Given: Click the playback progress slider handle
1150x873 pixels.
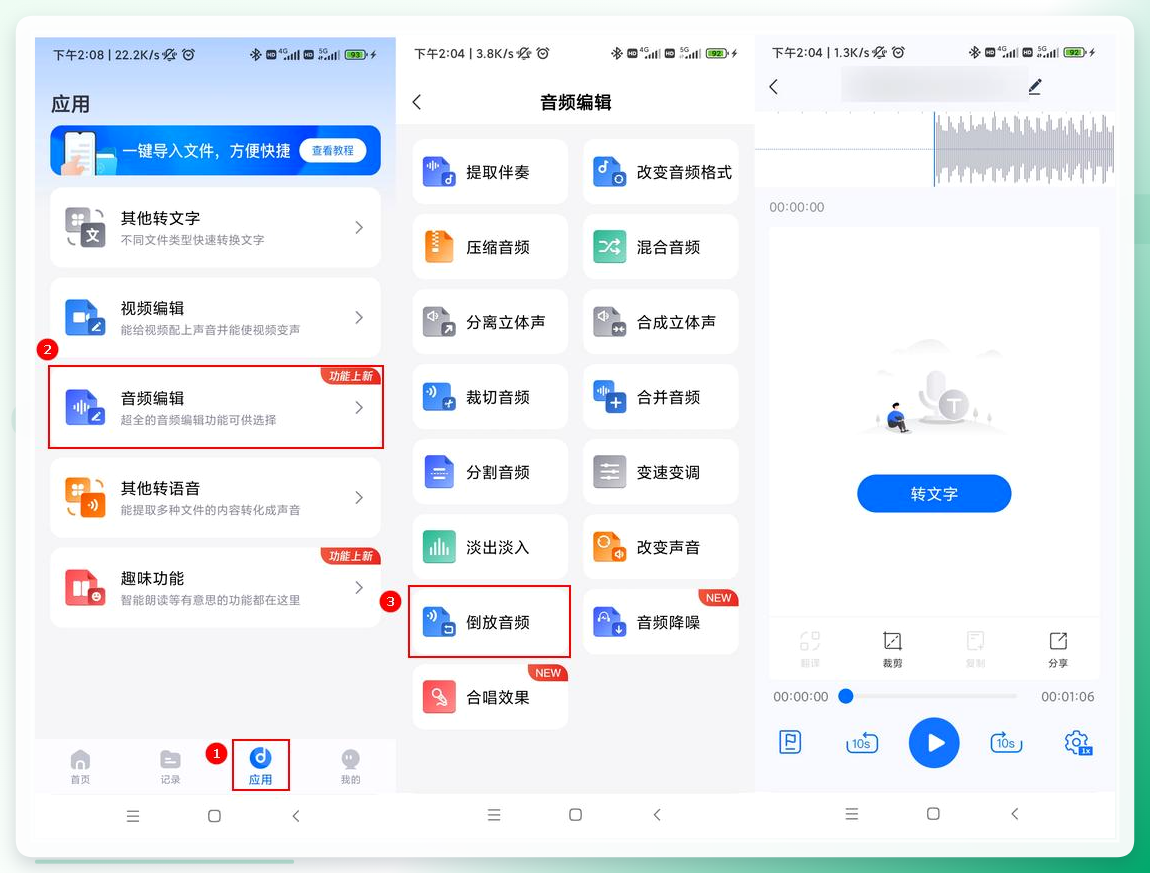Looking at the screenshot, I should point(846,696).
